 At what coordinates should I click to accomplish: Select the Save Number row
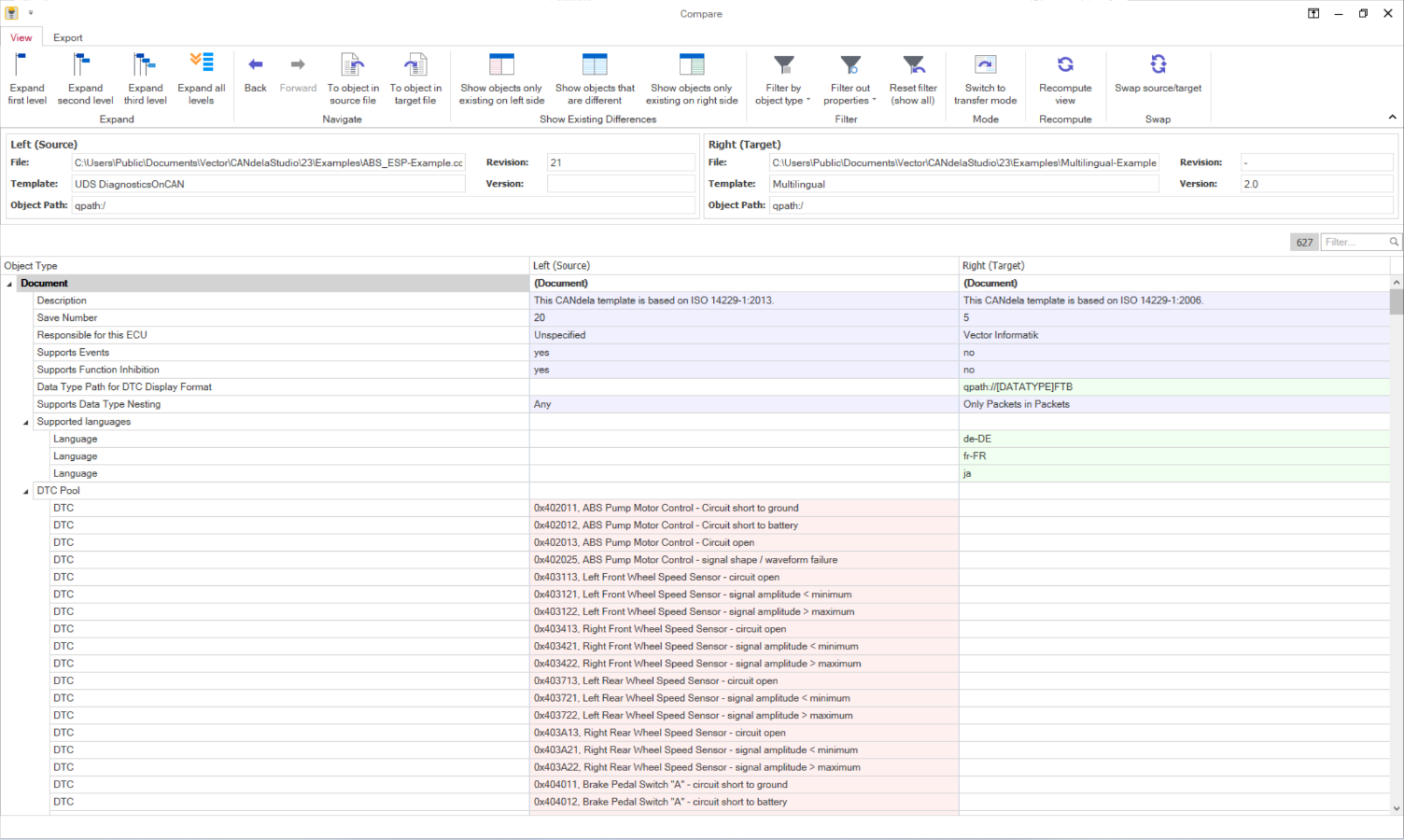(695, 318)
